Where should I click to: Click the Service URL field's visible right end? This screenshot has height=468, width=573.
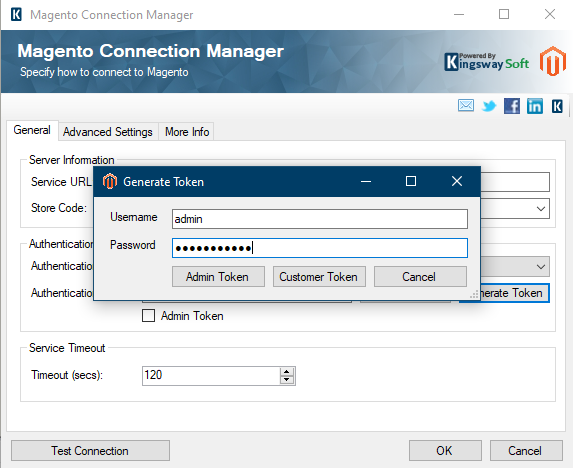point(515,182)
